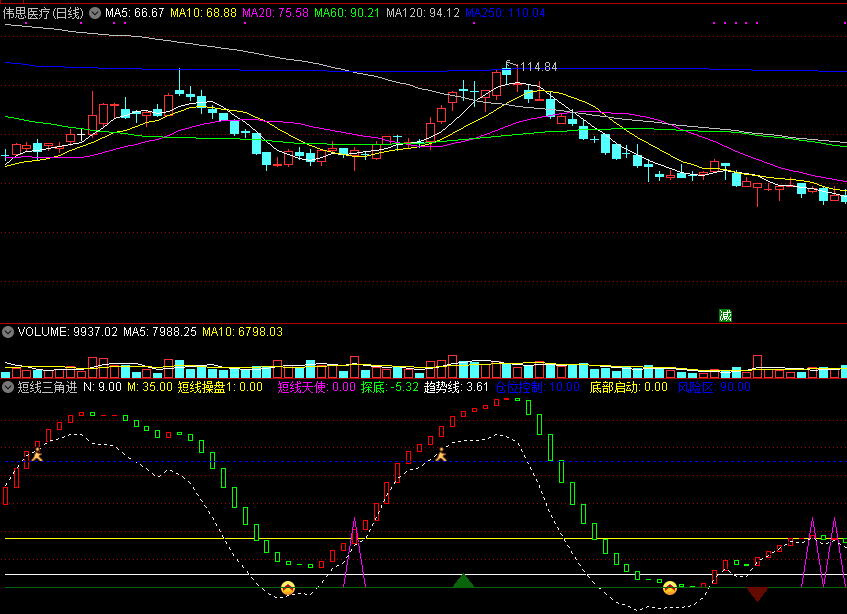Click the MA120: 94.12 label
The height and width of the screenshot is (614, 847).
click(423, 13)
